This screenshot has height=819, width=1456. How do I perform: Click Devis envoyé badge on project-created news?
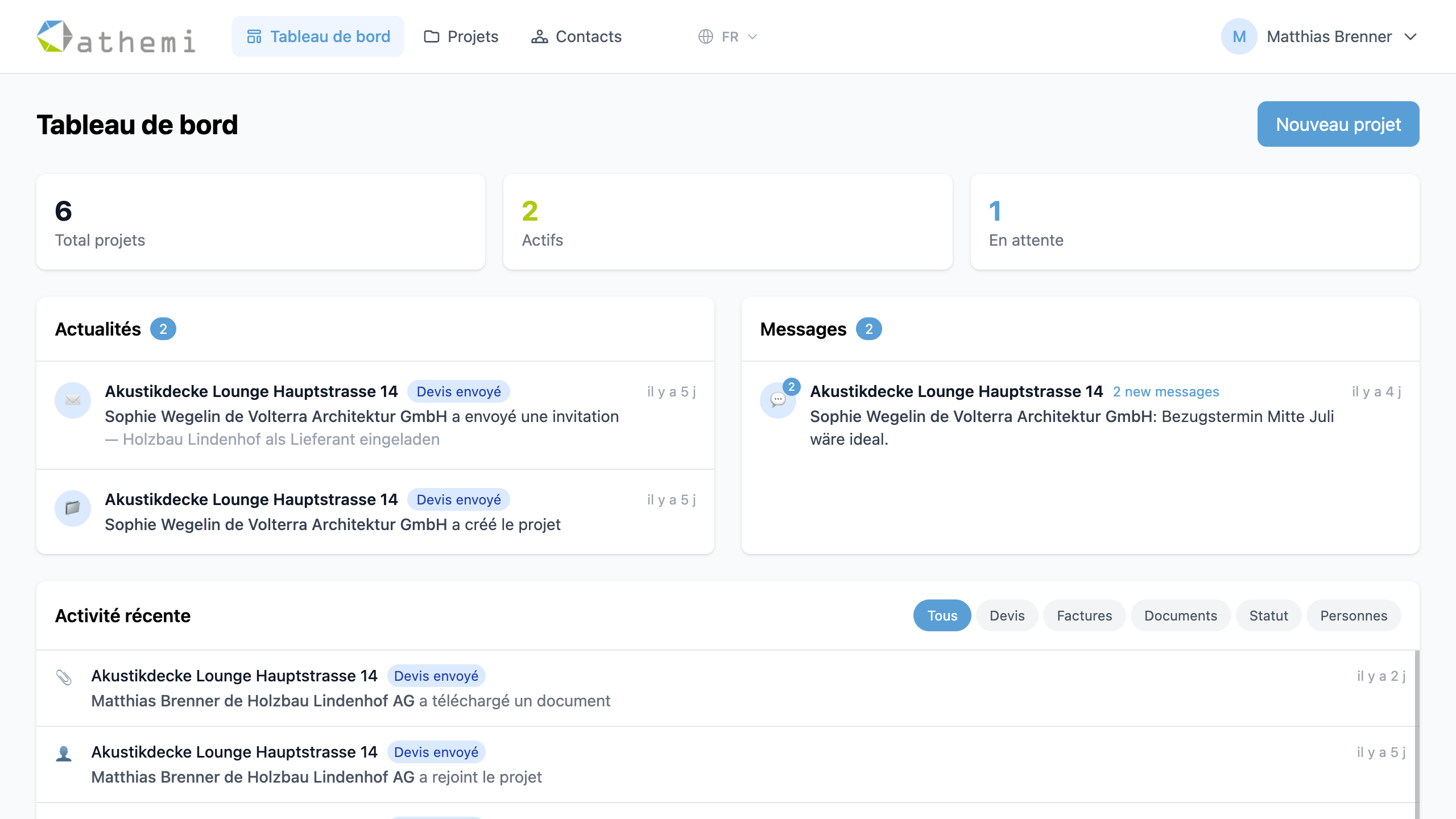[x=458, y=500]
